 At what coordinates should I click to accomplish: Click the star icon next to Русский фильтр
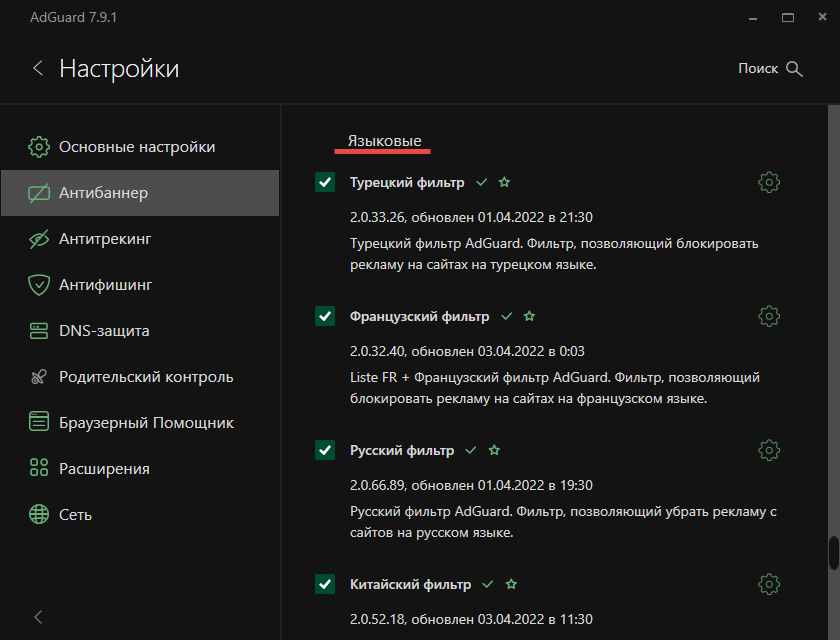pyautogui.click(x=494, y=450)
